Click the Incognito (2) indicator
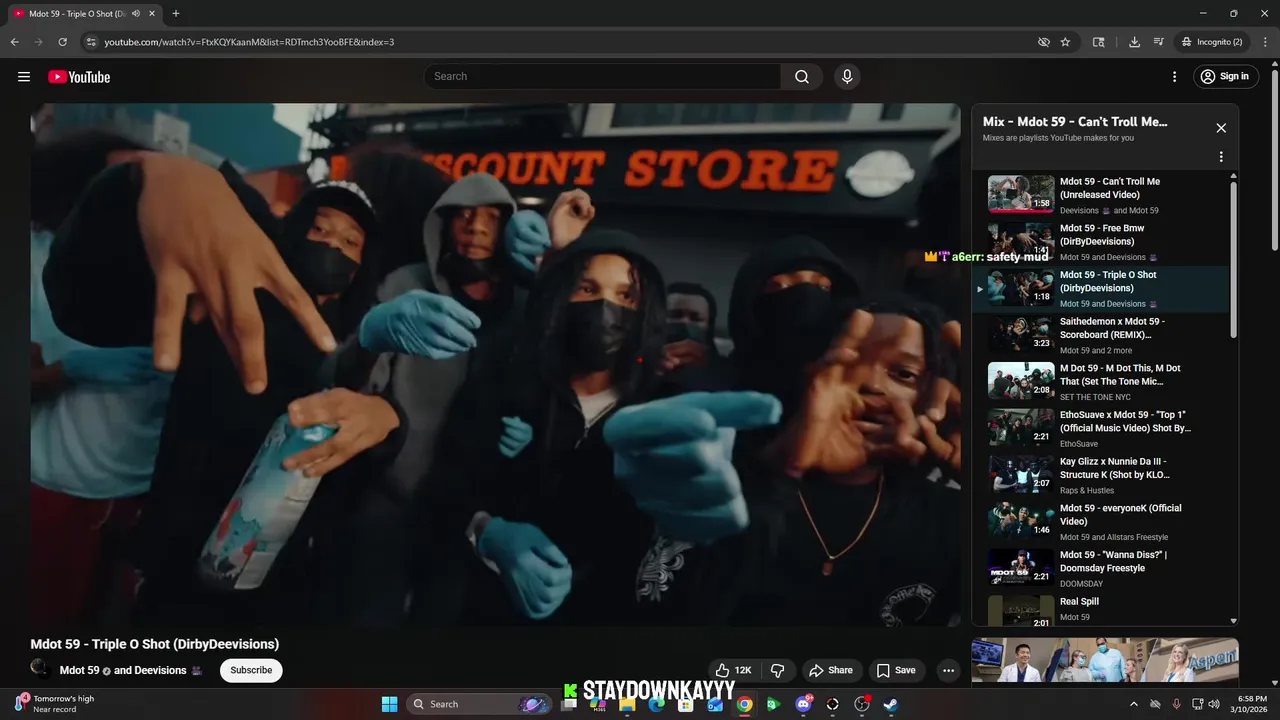 point(1211,42)
